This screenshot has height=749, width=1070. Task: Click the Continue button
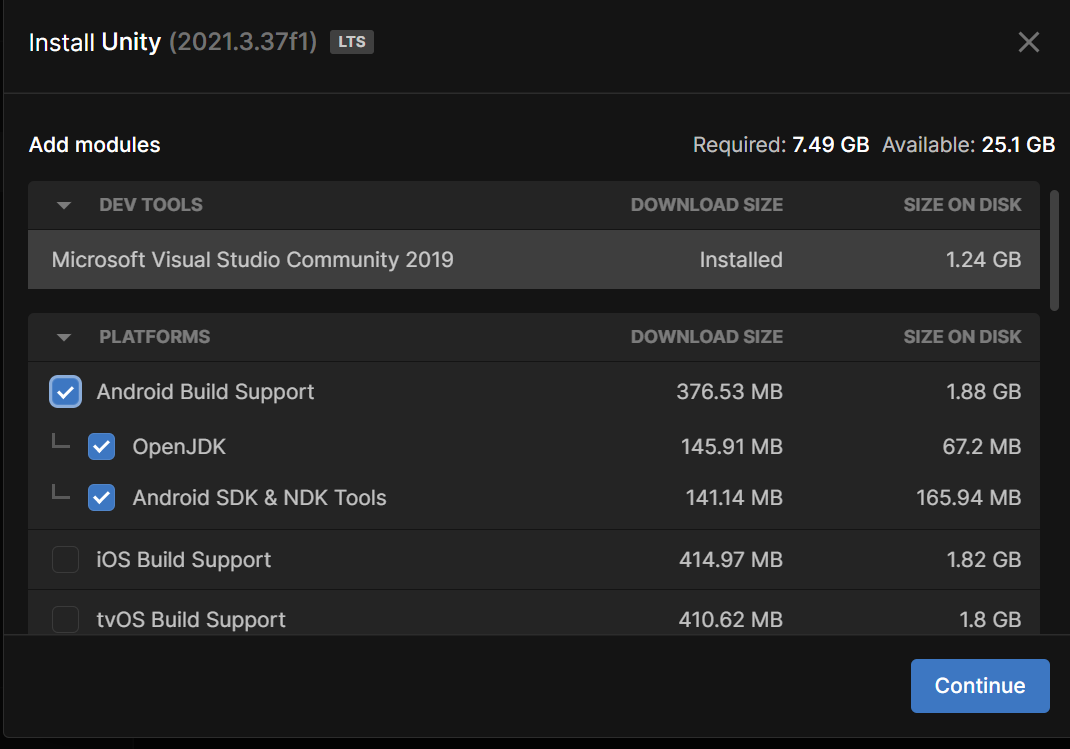pyautogui.click(x=979, y=686)
